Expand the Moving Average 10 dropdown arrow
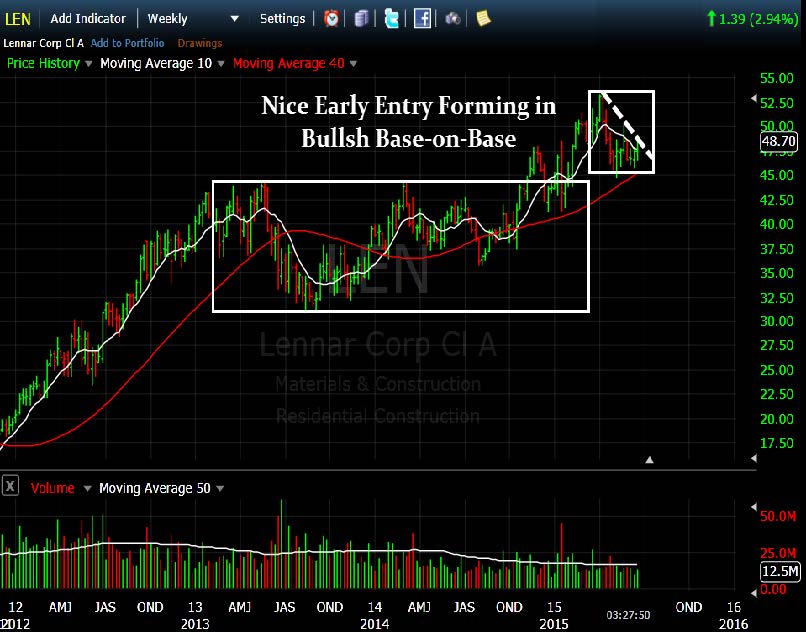 click(221, 64)
